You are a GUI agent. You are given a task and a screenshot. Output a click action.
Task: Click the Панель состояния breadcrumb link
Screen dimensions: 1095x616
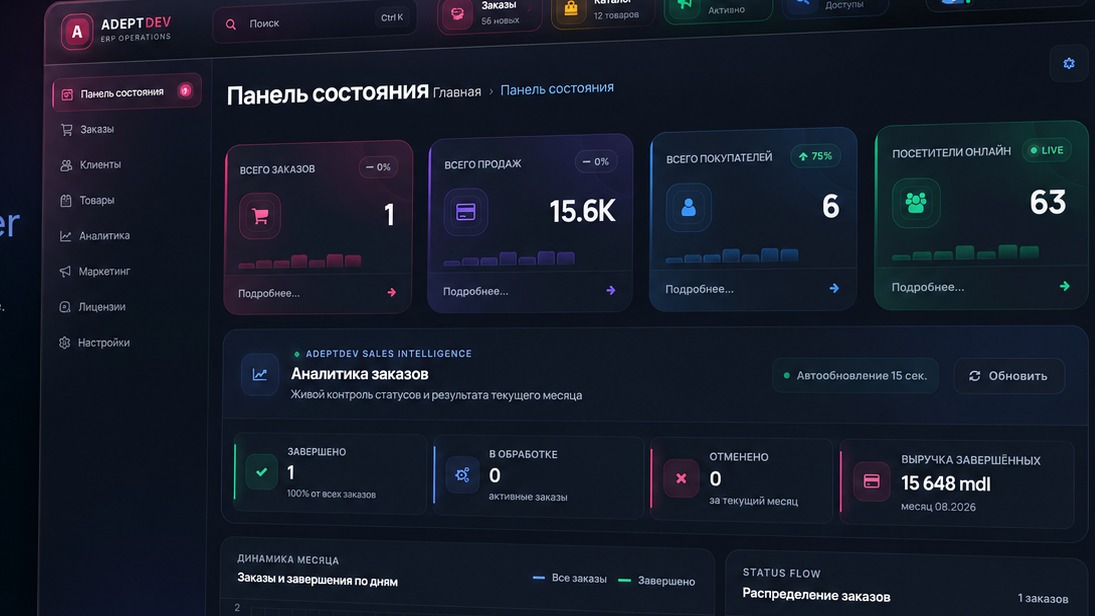pyautogui.click(x=557, y=89)
